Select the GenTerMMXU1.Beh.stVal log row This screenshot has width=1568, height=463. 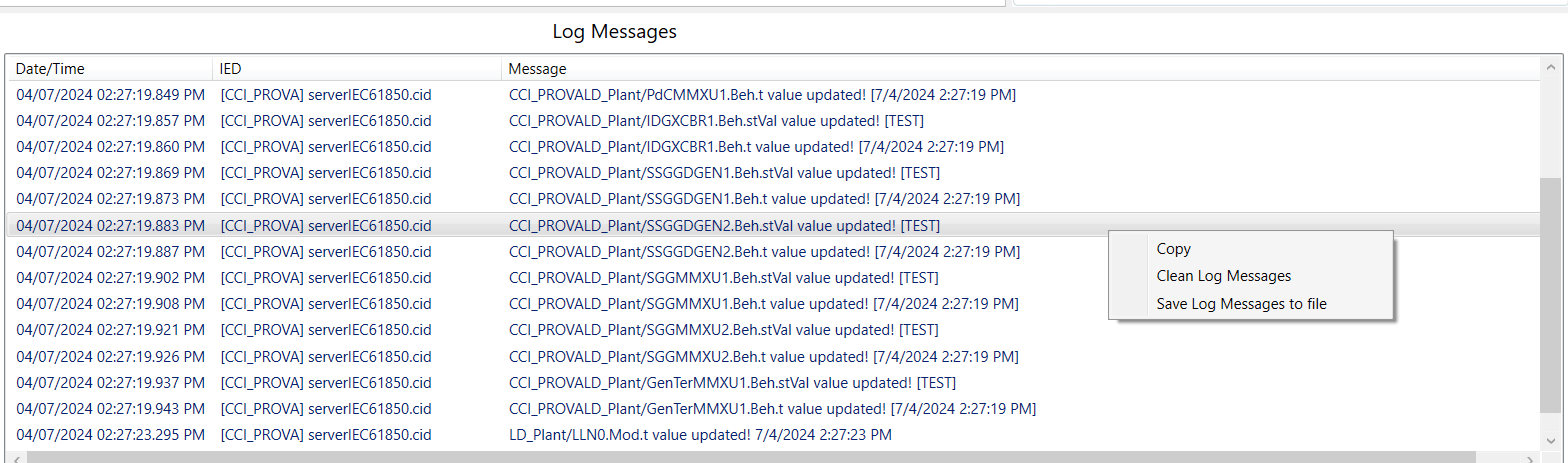click(774, 382)
